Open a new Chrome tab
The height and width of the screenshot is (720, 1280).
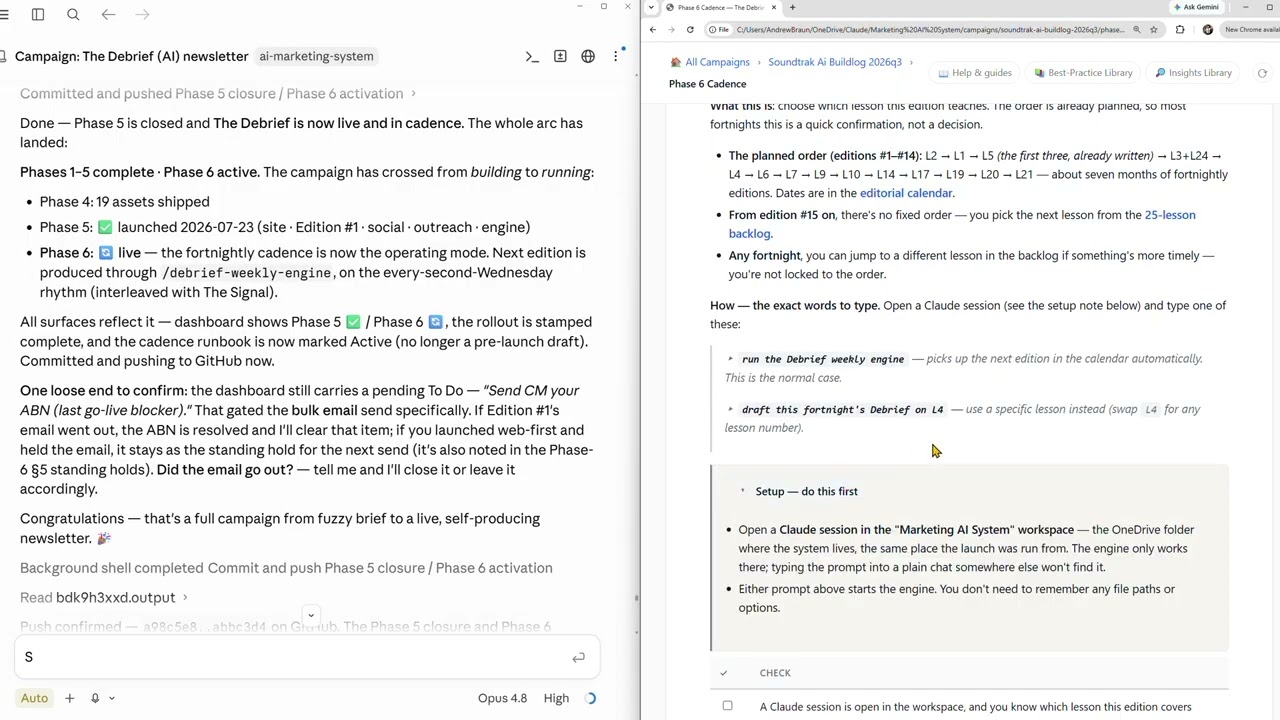[792, 7]
